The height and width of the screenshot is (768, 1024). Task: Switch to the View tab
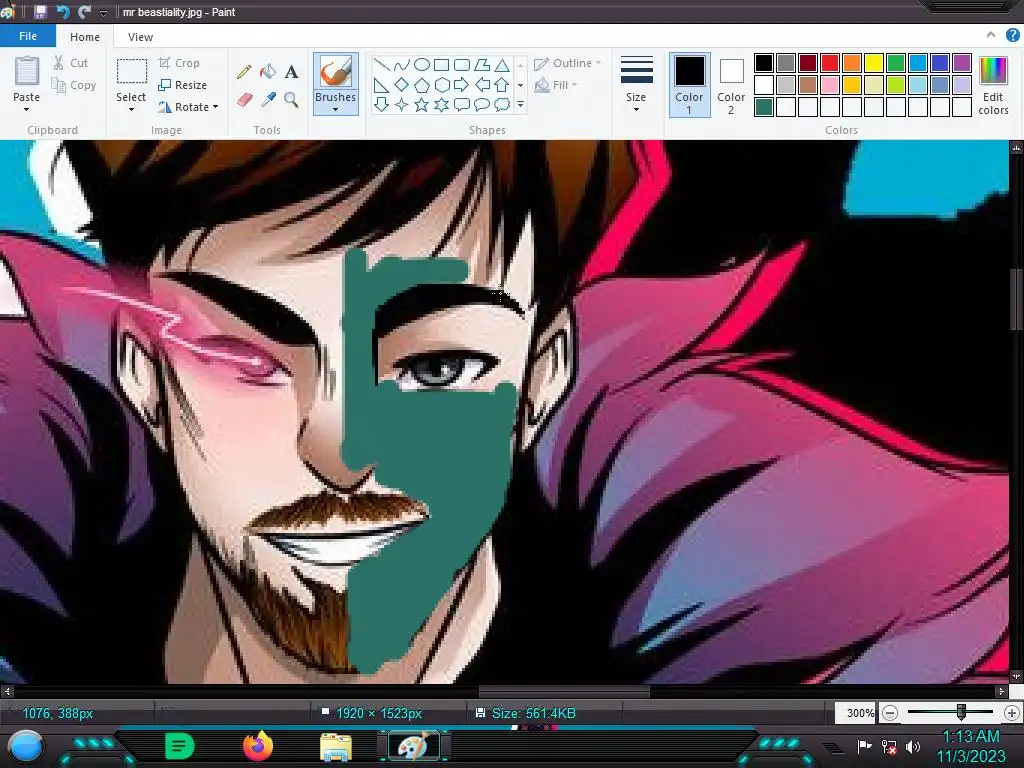coord(140,37)
